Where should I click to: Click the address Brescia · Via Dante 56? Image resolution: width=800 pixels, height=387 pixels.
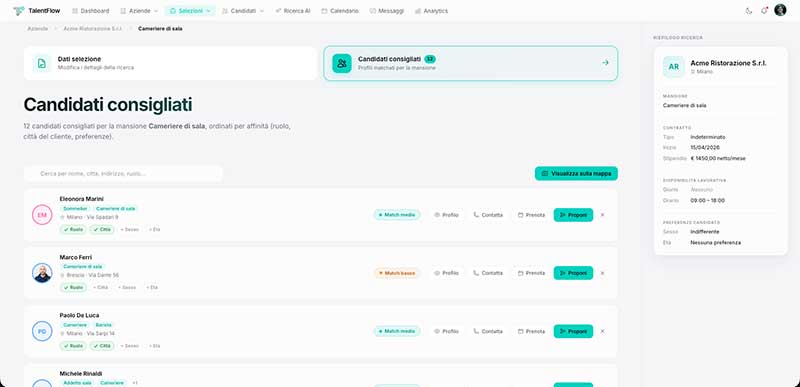[93, 275]
